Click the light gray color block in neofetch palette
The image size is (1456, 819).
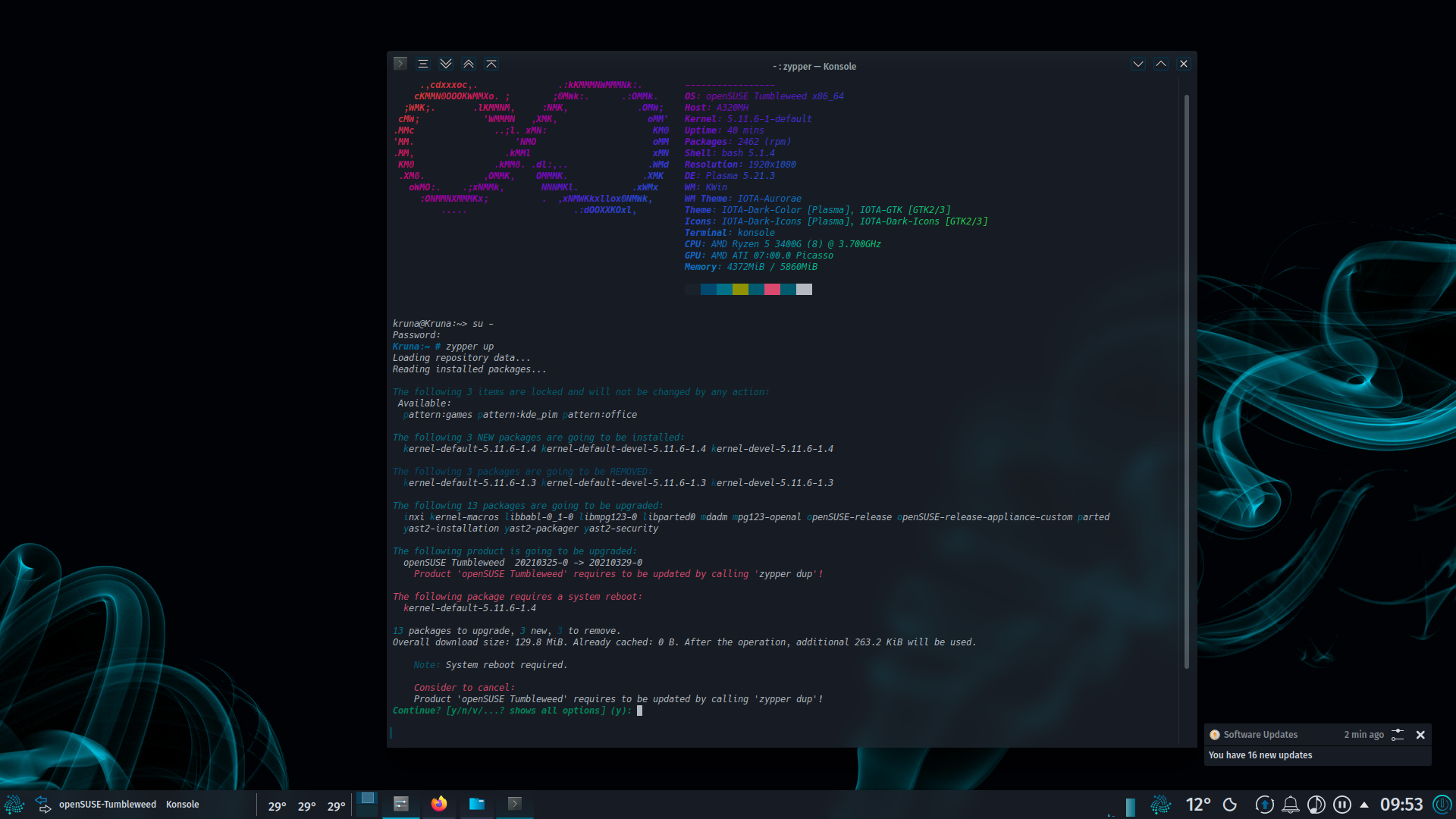pos(804,289)
